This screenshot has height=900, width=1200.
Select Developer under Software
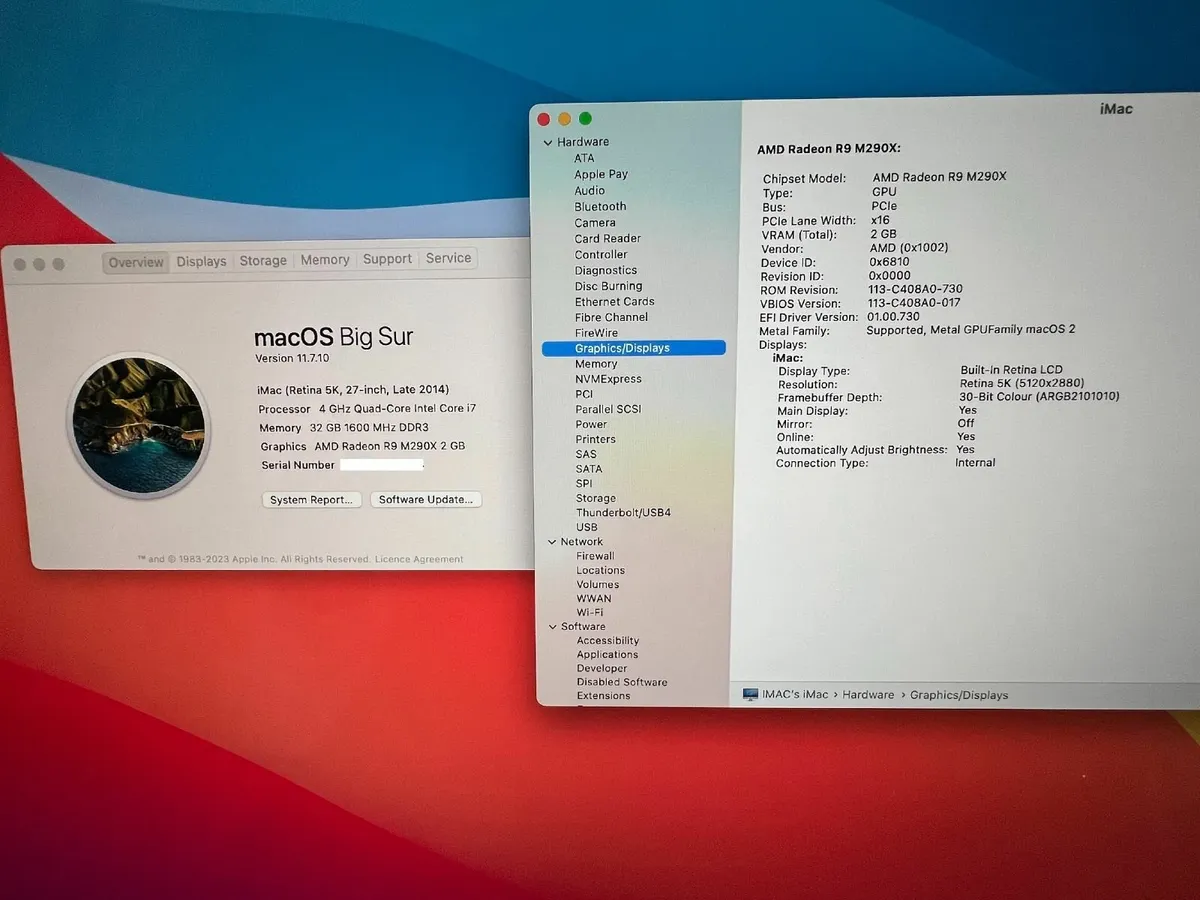[x=602, y=668]
